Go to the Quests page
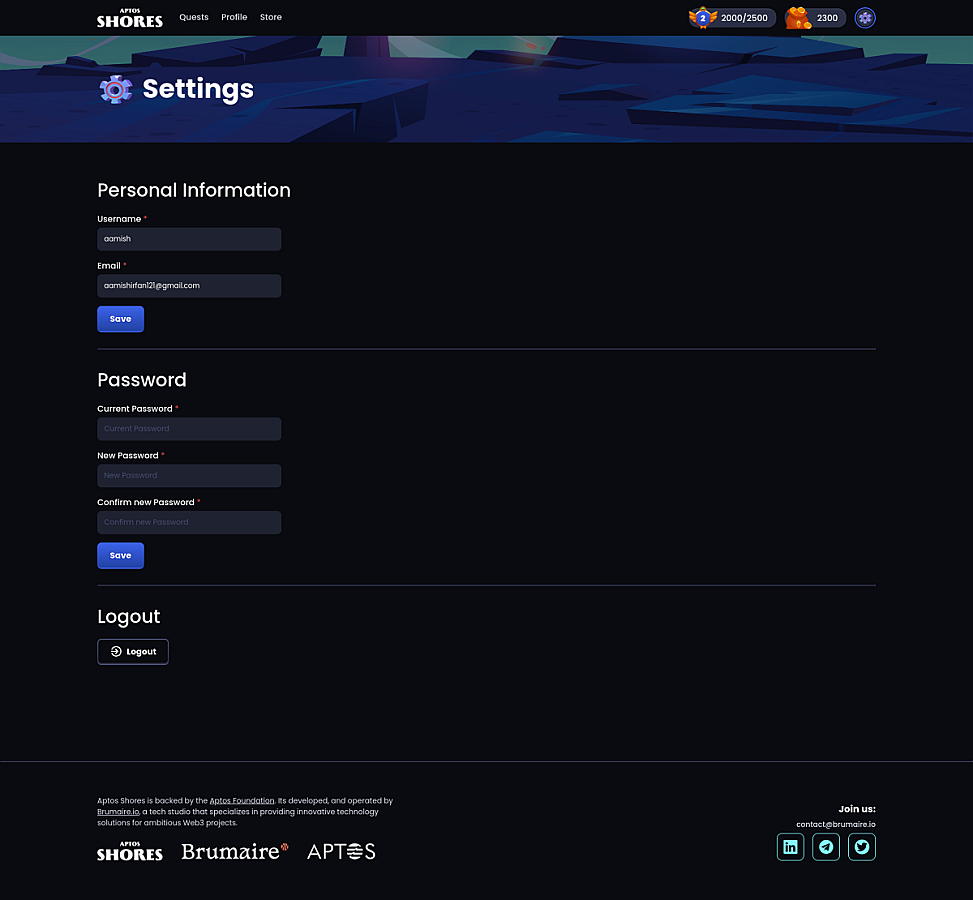The height and width of the screenshot is (900, 973). (194, 17)
